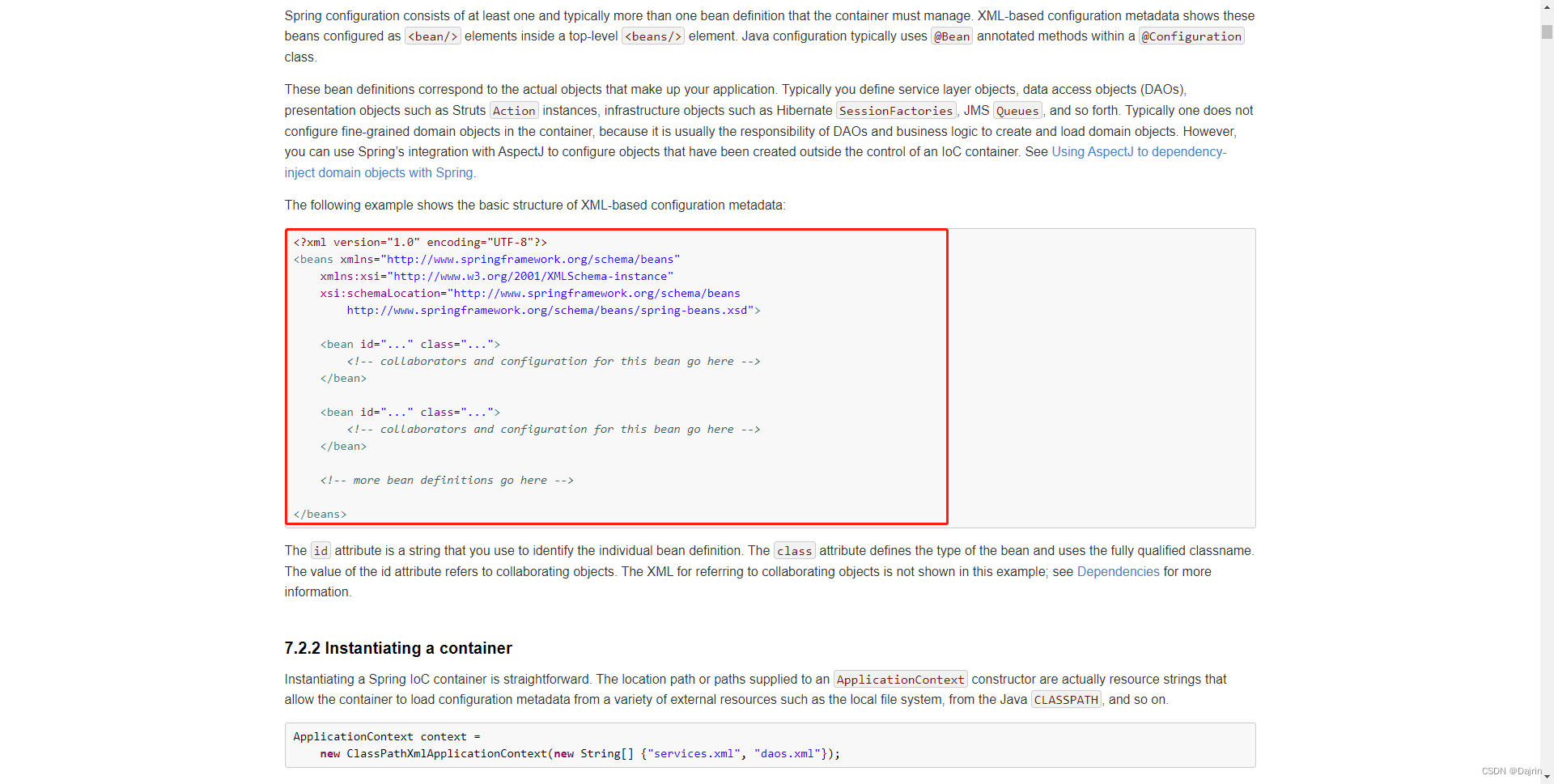The image size is (1554, 784).
Task: Click the ApplicationContext context = code line
Action: (x=387, y=737)
